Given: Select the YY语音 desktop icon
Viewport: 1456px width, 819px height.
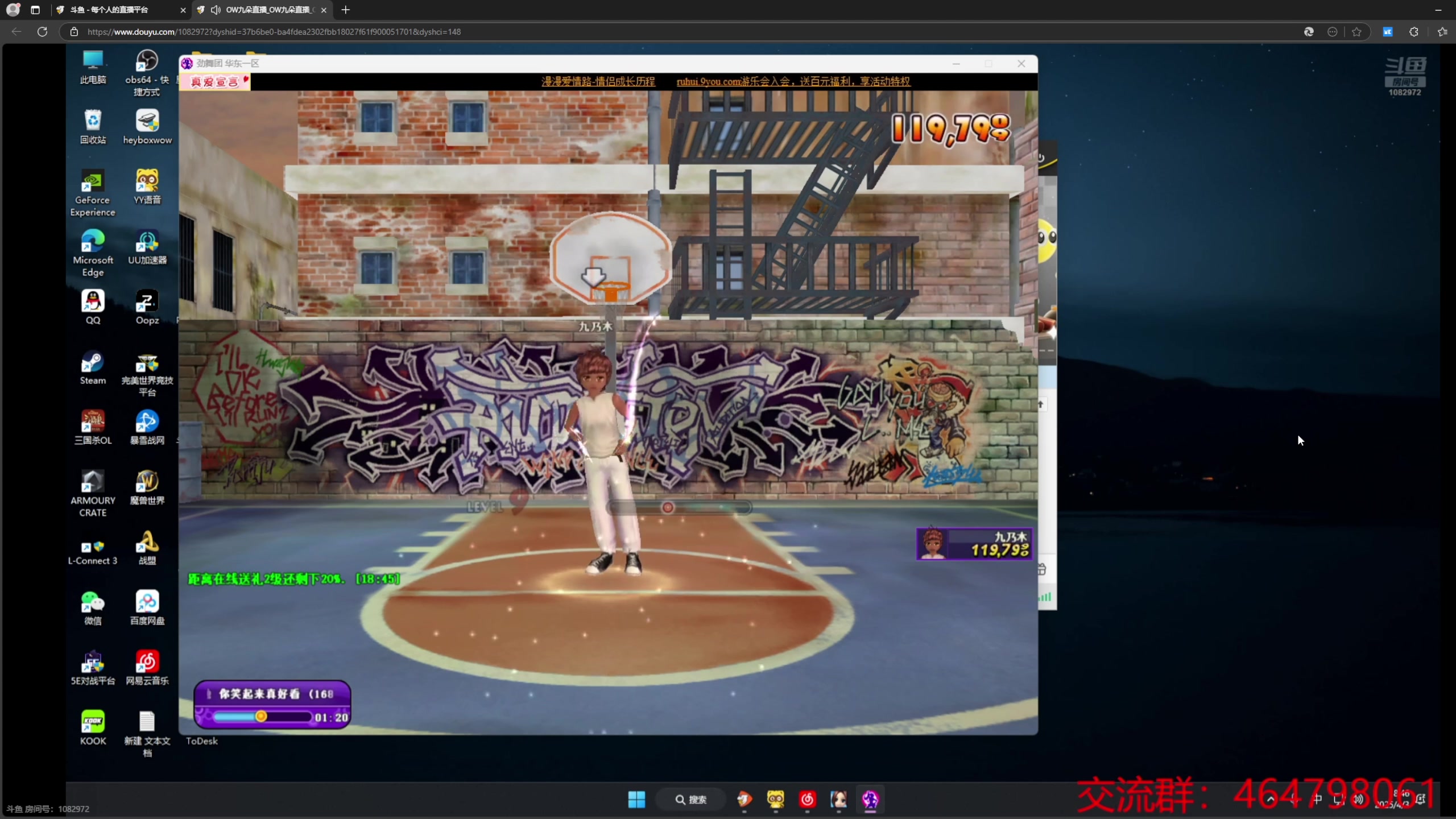Looking at the screenshot, I should click(x=147, y=187).
